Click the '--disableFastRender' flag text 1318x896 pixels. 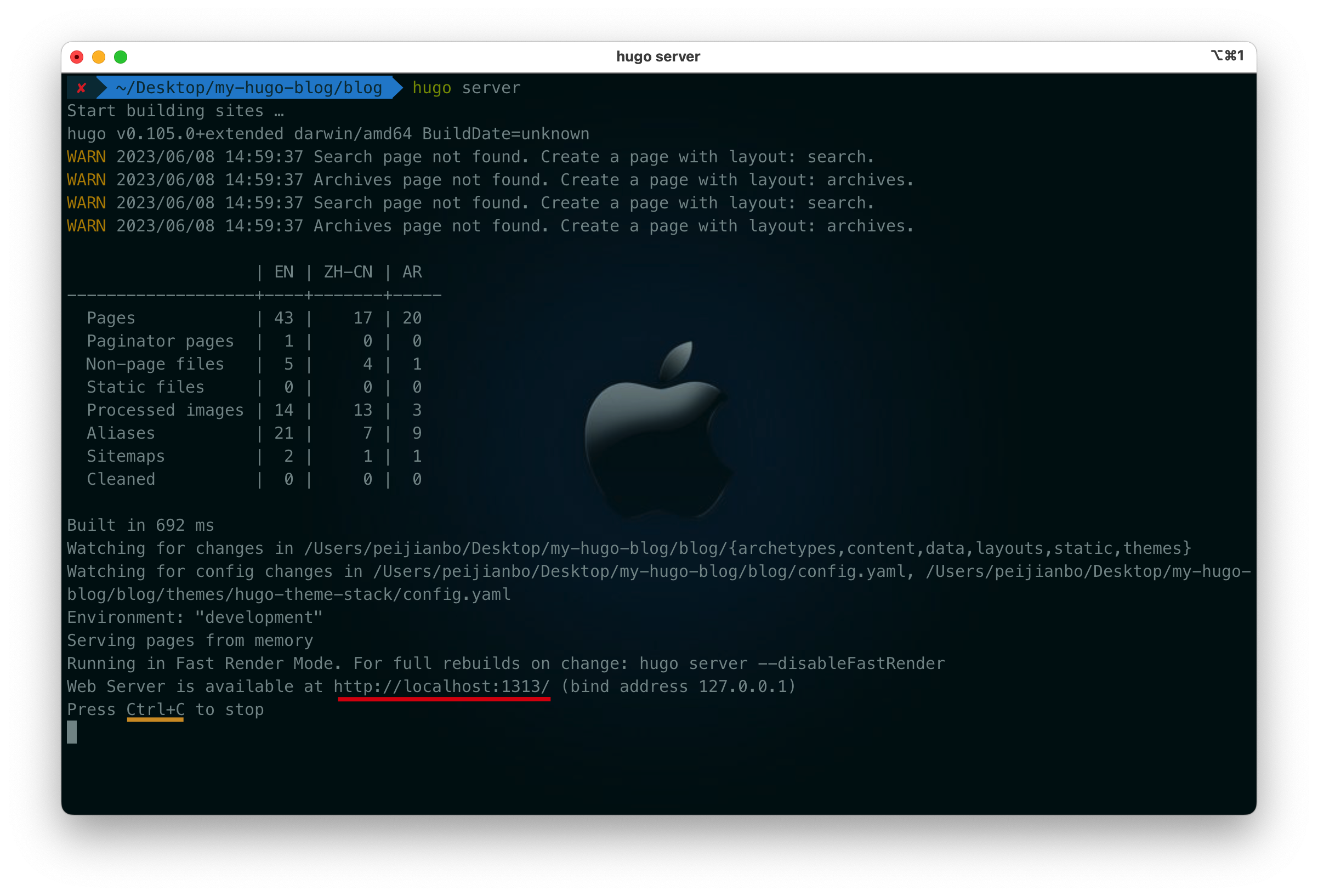pos(851,664)
